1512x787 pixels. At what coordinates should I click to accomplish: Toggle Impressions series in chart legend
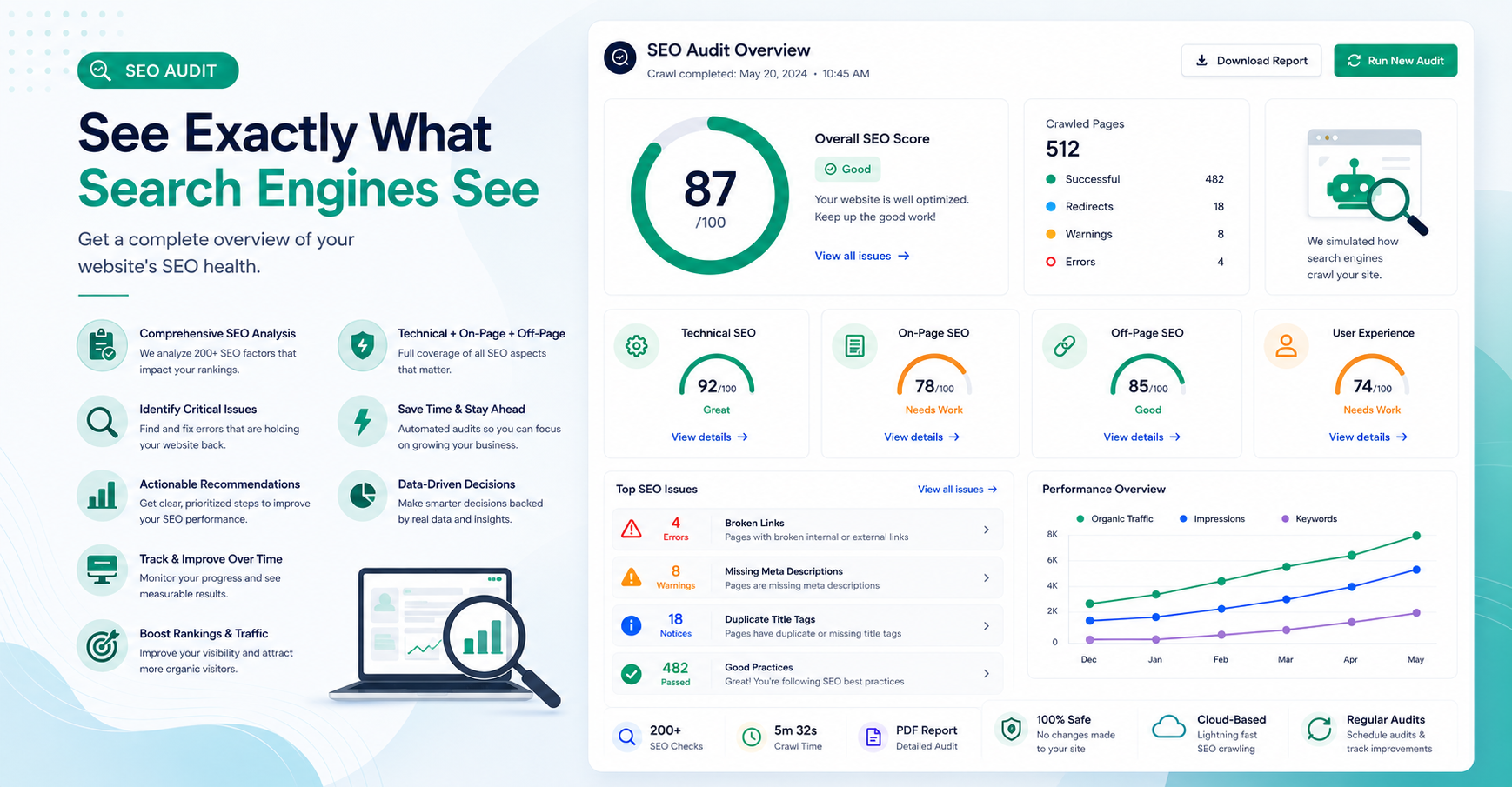1212,518
